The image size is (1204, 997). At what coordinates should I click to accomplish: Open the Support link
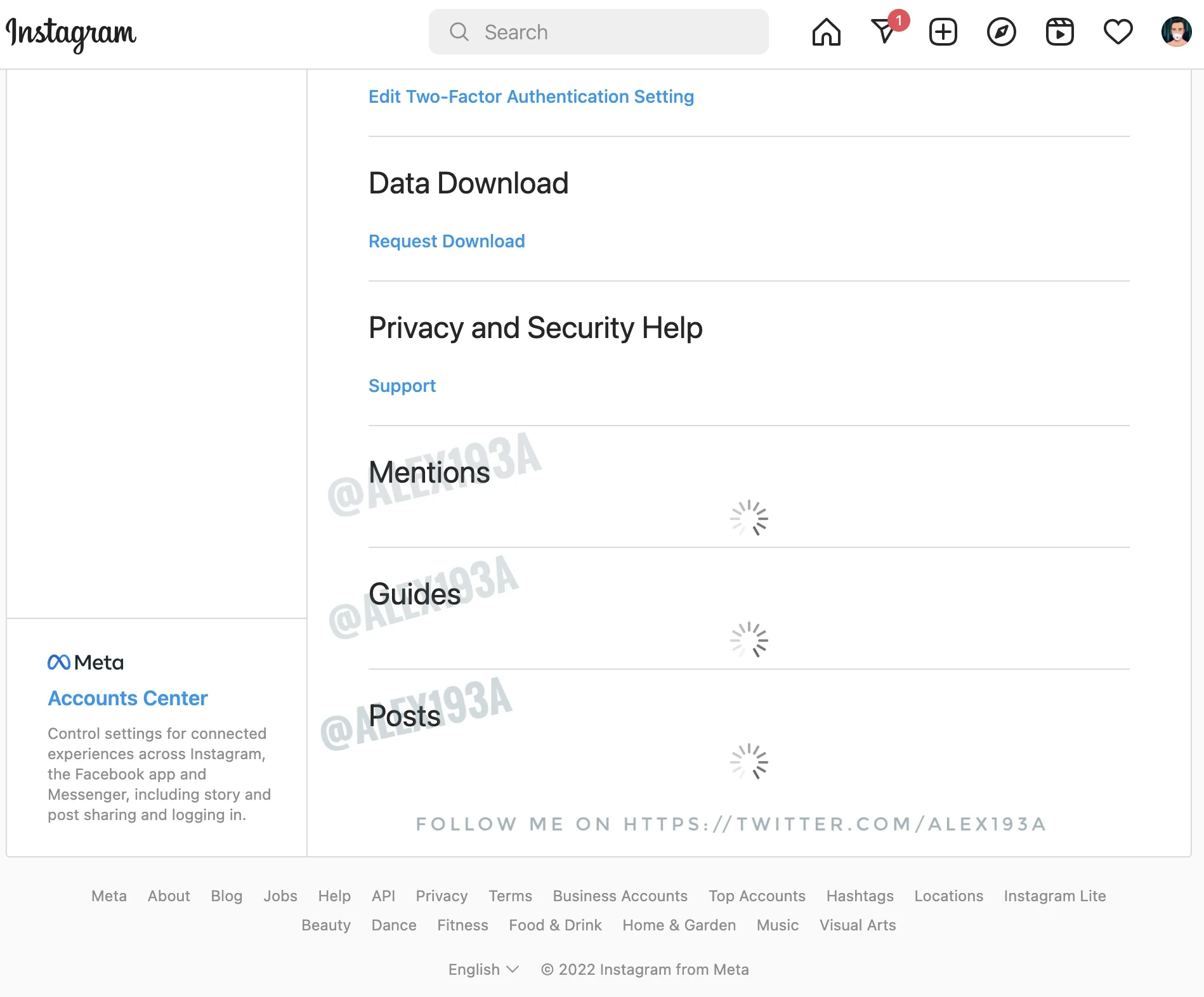coord(402,386)
